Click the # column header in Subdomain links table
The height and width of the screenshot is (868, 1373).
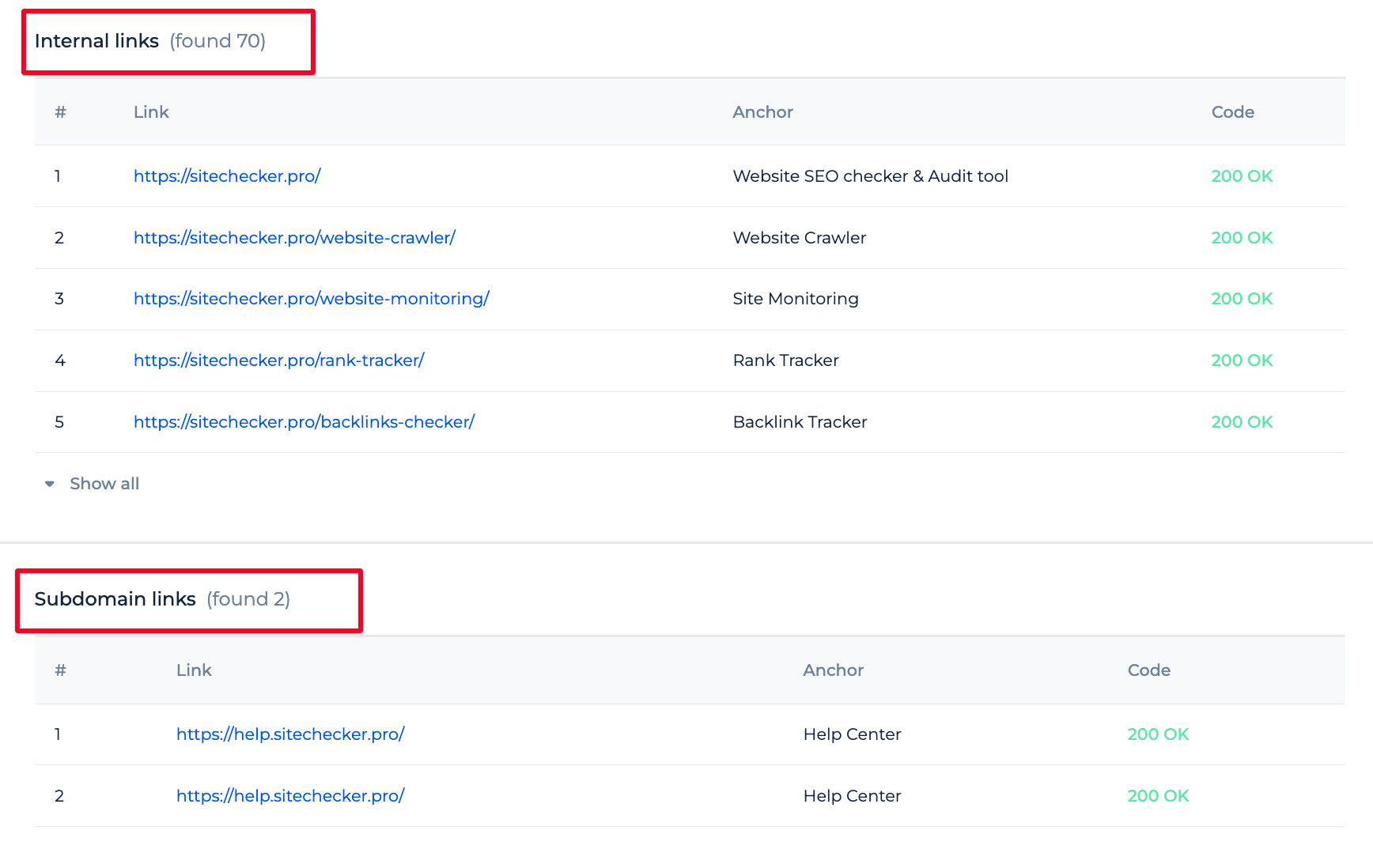60,670
